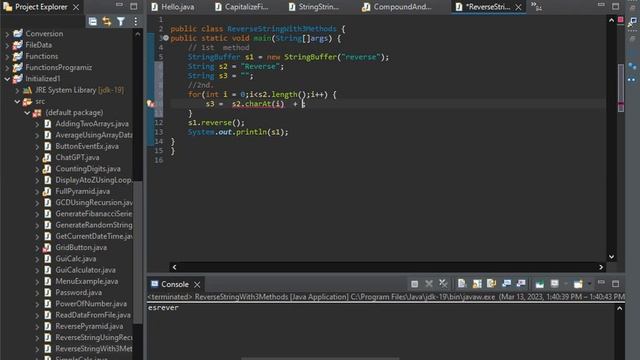
Task: Expand the FileData project
Action: (x=7, y=45)
